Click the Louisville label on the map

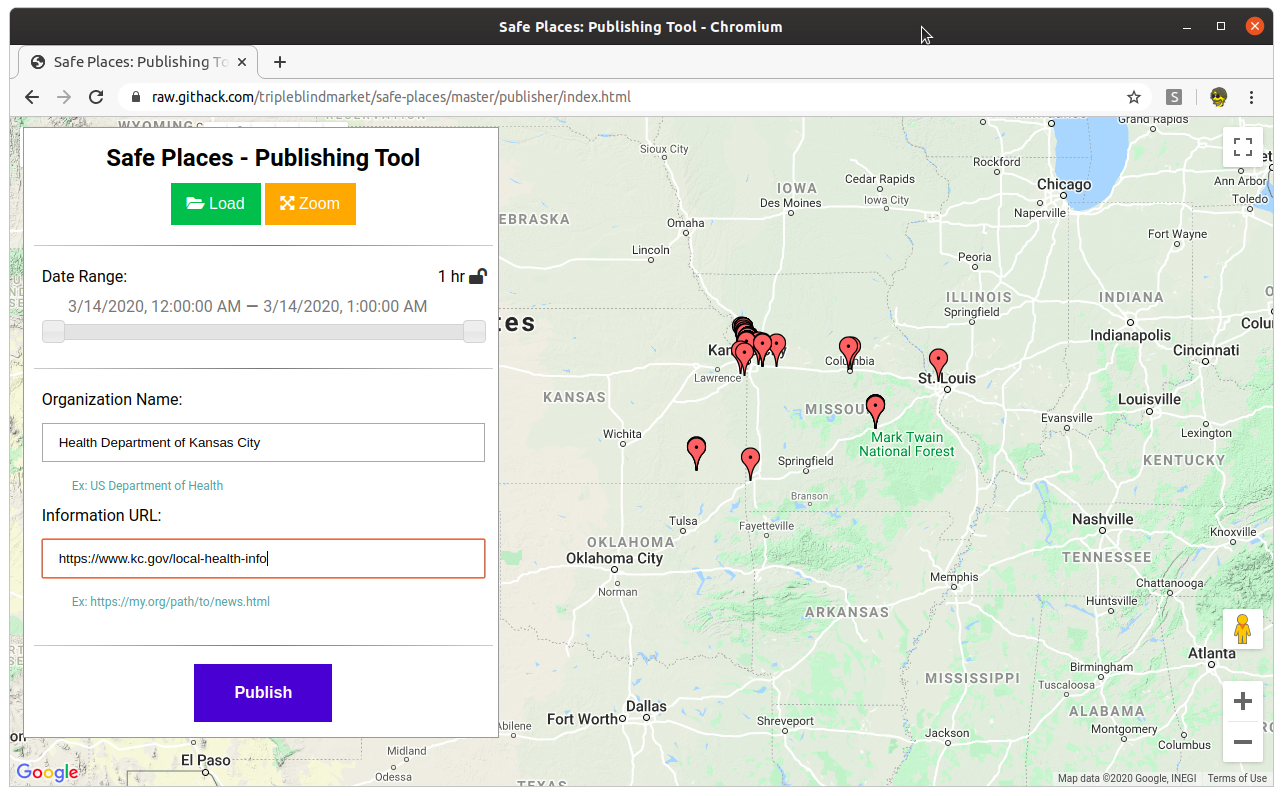(x=1149, y=399)
